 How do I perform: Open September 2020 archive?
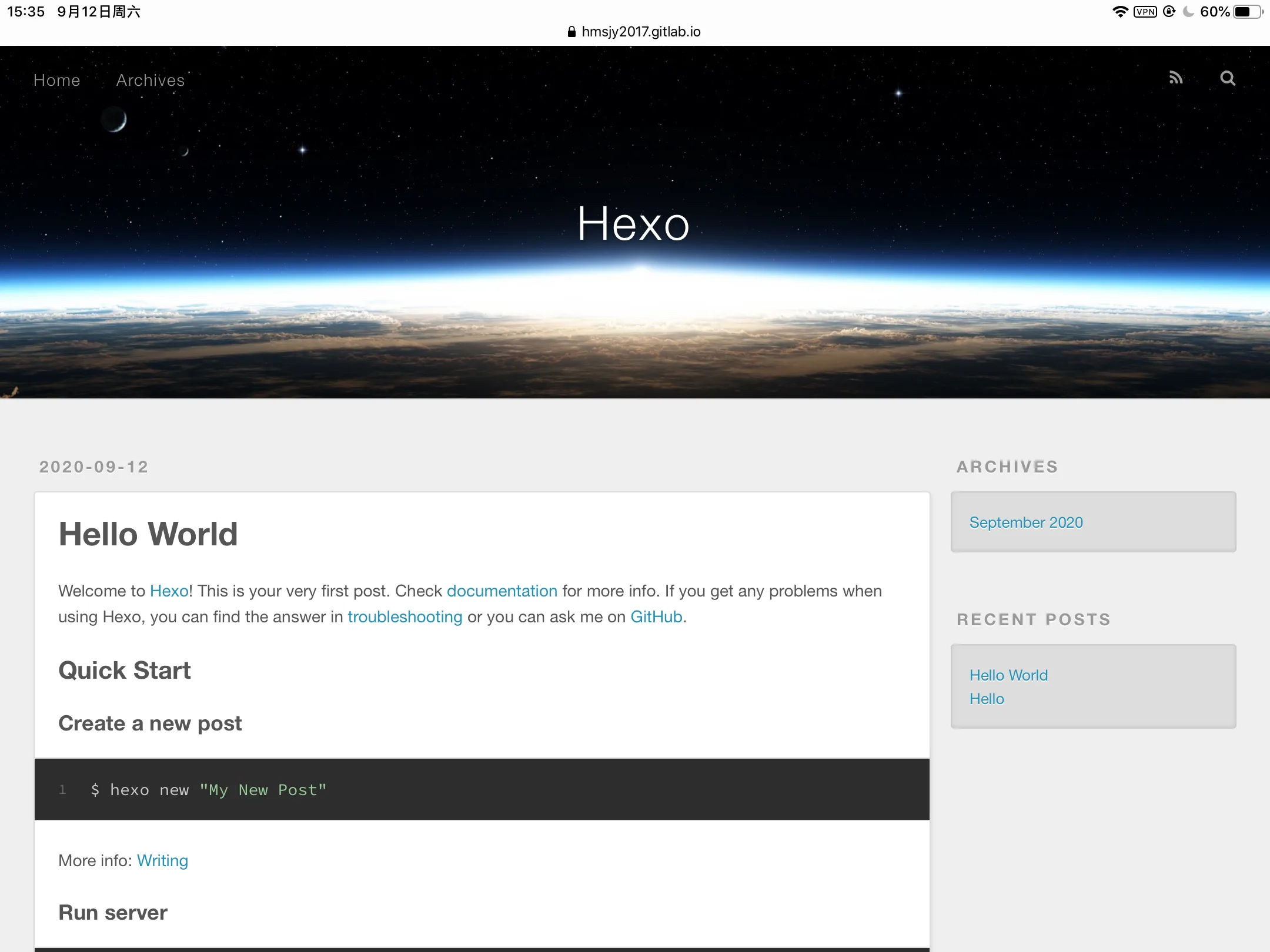coord(1026,522)
